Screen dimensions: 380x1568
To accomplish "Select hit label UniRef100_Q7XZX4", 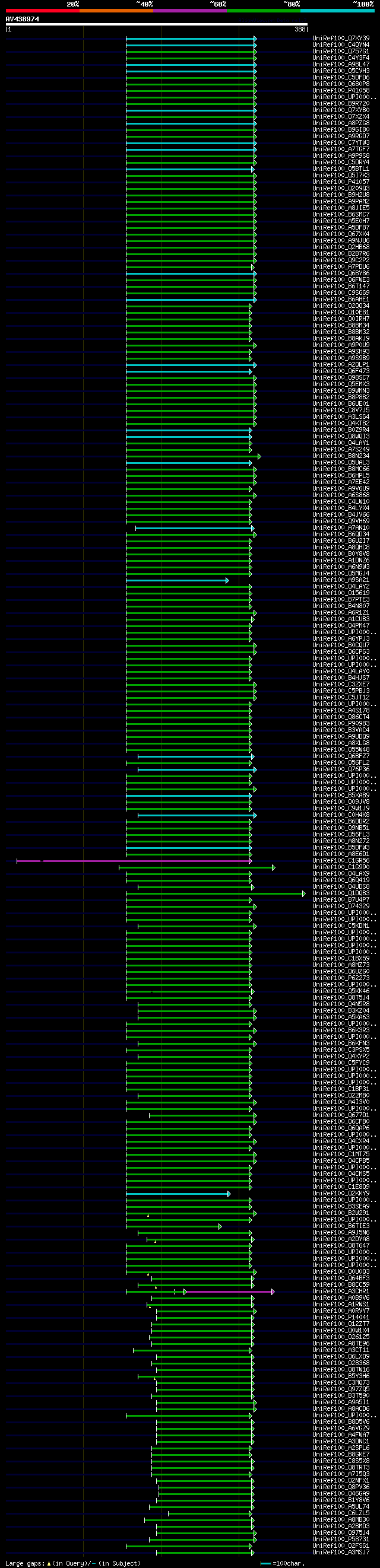I will (341, 117).
